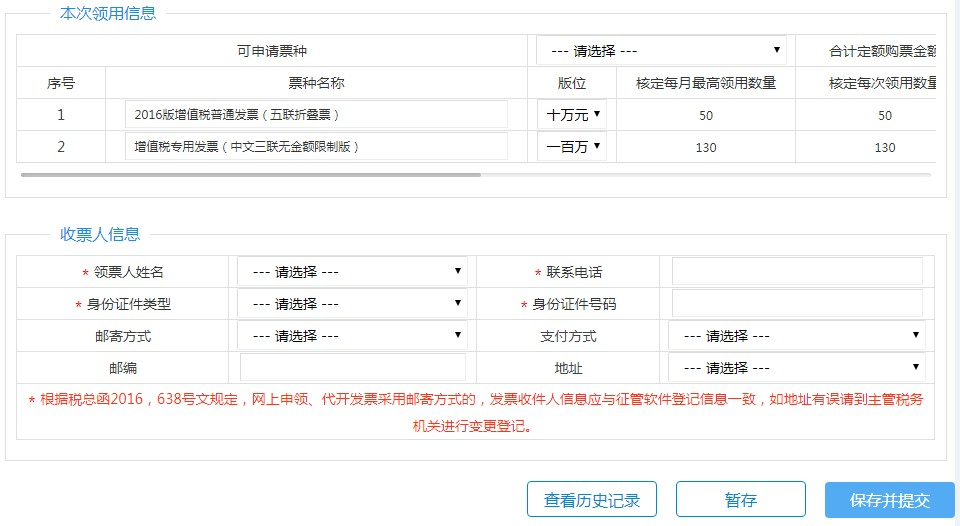Open the 支付方式 dropdown
Screen dimensions: 960x526
click(797, 335)
